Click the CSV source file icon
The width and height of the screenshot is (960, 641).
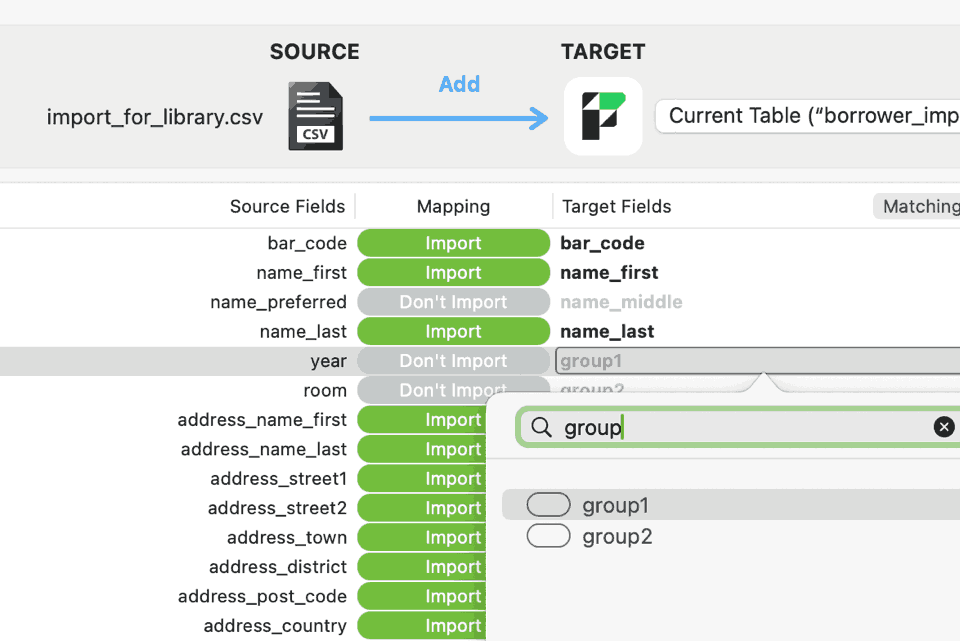pyautogui.click(x=315, y=116)
